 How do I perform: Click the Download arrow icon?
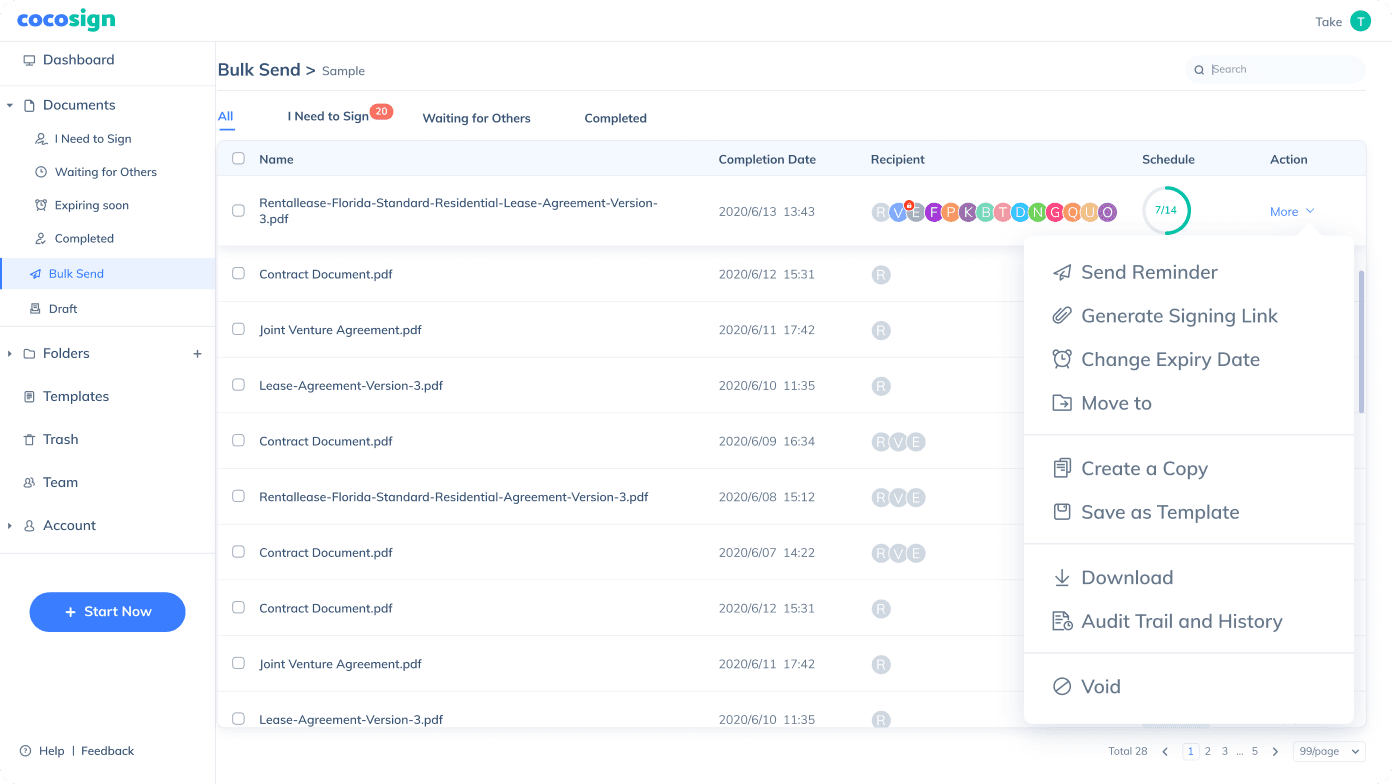[x=1062, y=577]
